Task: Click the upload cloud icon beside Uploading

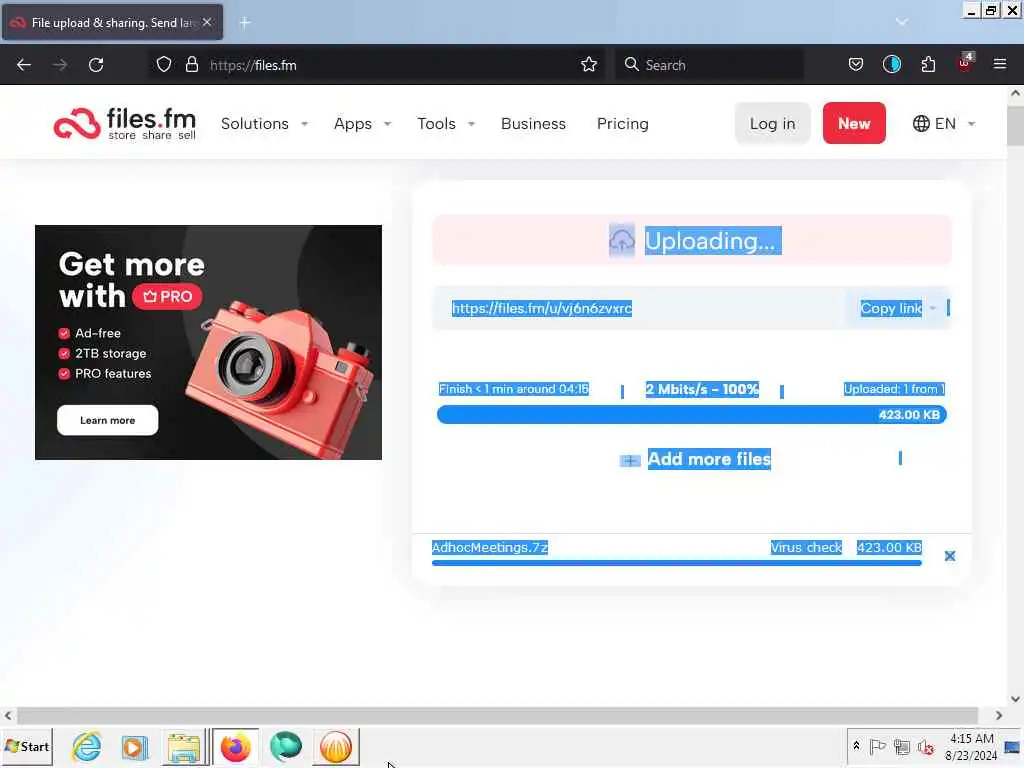Action: (x=622, y=240)
